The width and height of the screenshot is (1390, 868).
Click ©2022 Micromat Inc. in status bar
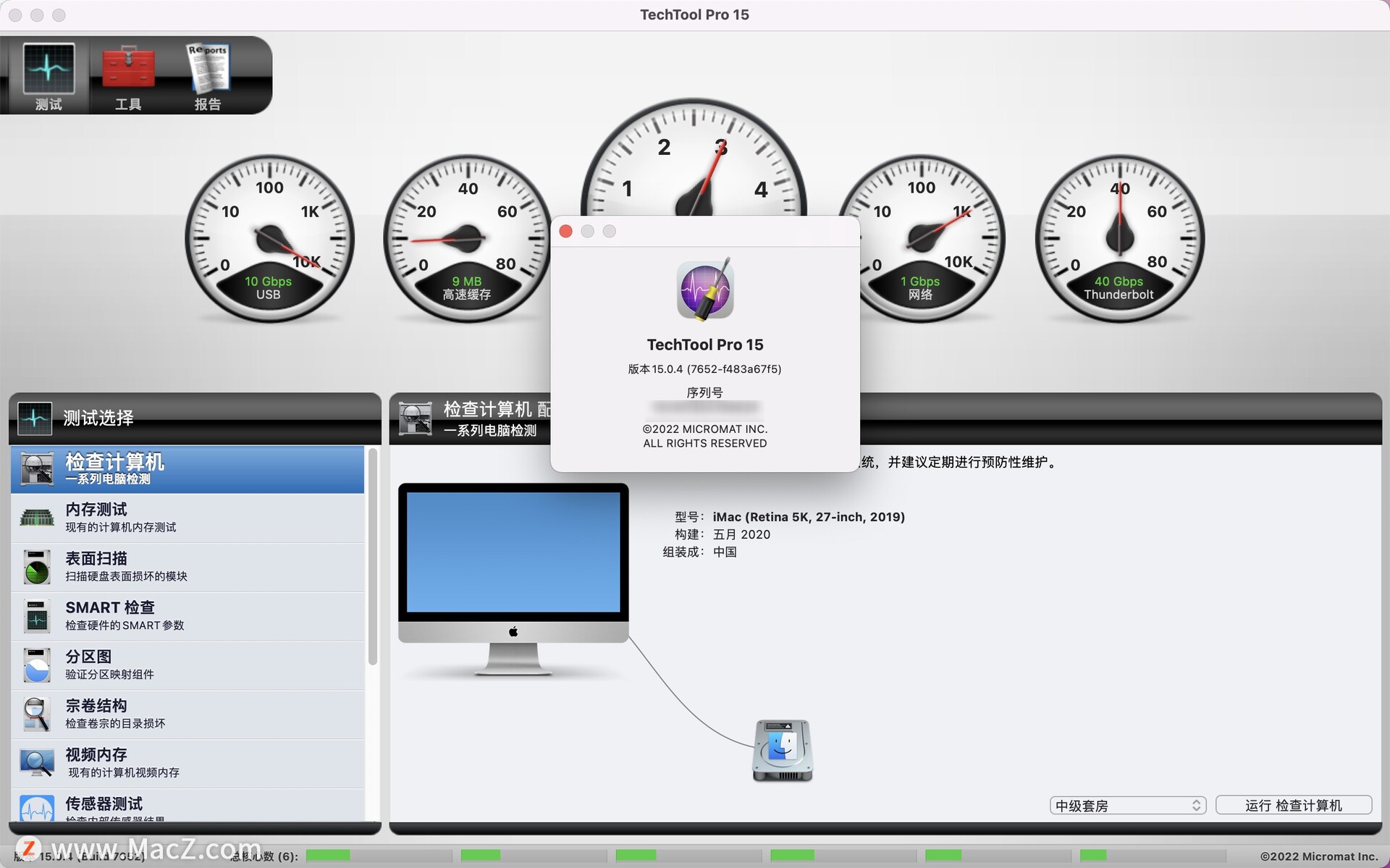(1318, 856)
